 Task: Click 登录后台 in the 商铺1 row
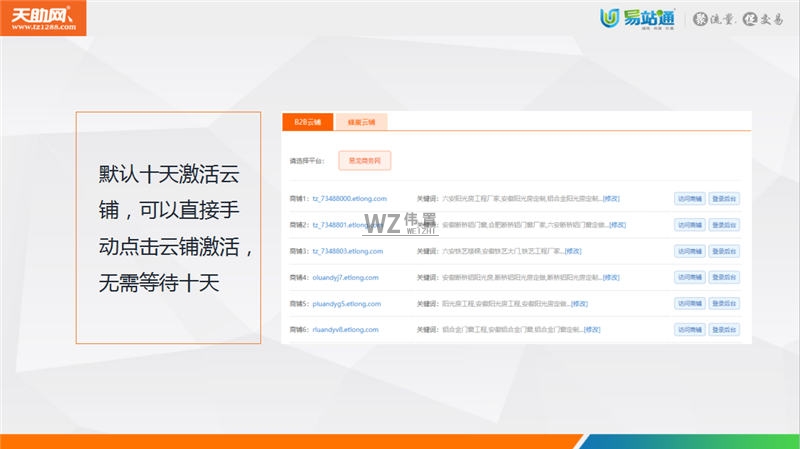tap(724, 198)
